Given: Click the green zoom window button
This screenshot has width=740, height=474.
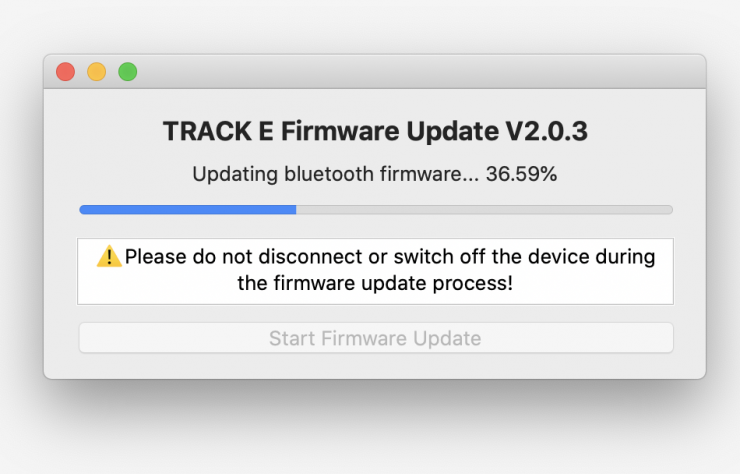Looking at the screenshot, I should (x=127, y=72).
